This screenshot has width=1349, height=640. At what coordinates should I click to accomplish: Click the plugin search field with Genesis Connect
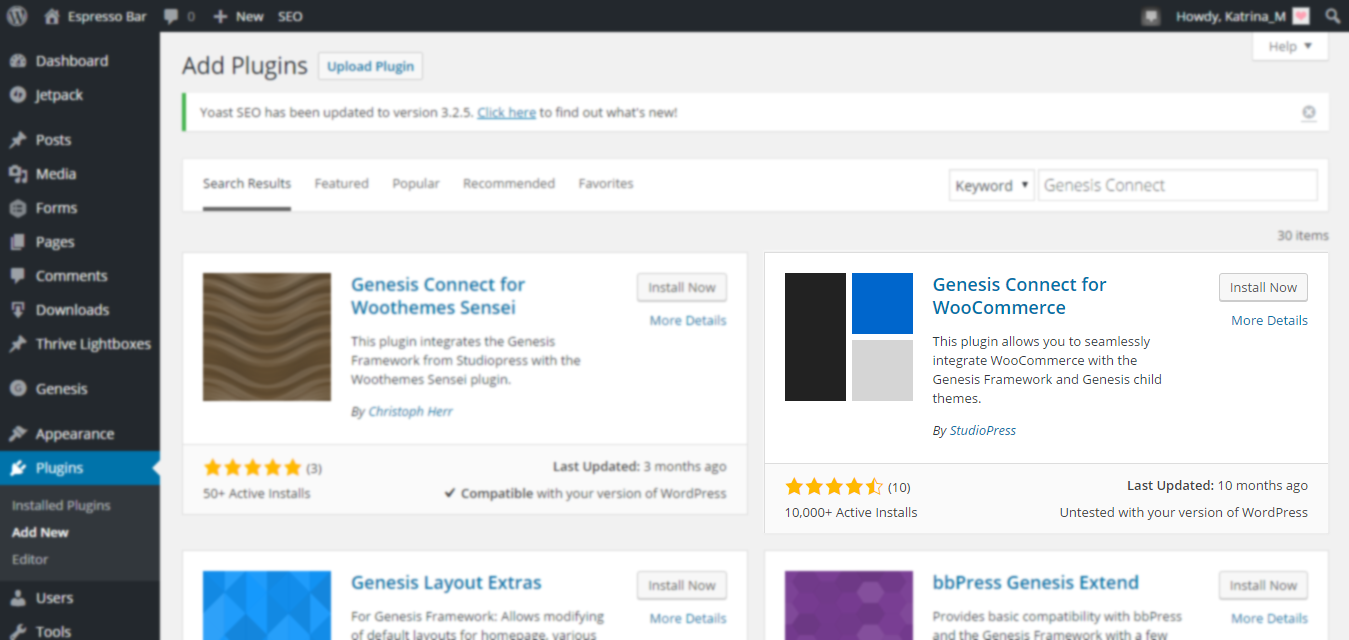tap(1178, 185)
